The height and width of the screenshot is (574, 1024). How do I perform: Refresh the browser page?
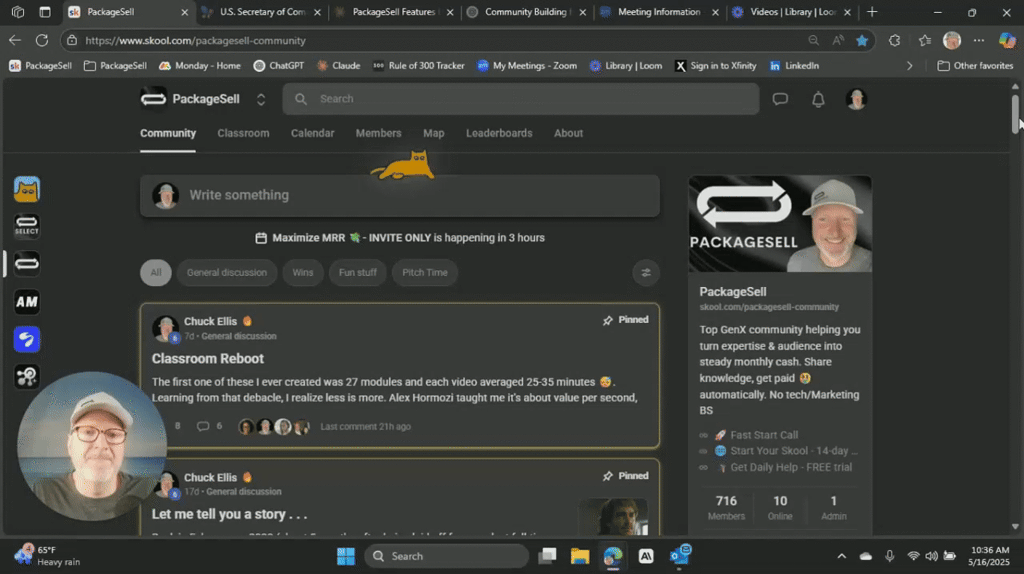[42, 40]
